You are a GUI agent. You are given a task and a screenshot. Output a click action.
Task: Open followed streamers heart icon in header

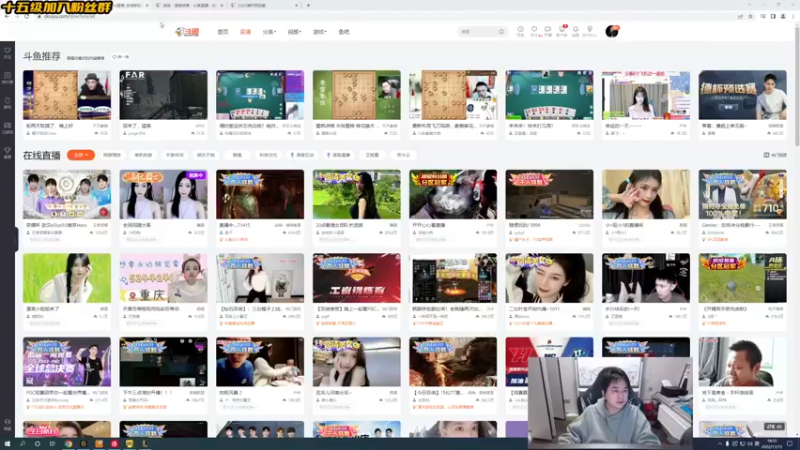pos(534,31)
